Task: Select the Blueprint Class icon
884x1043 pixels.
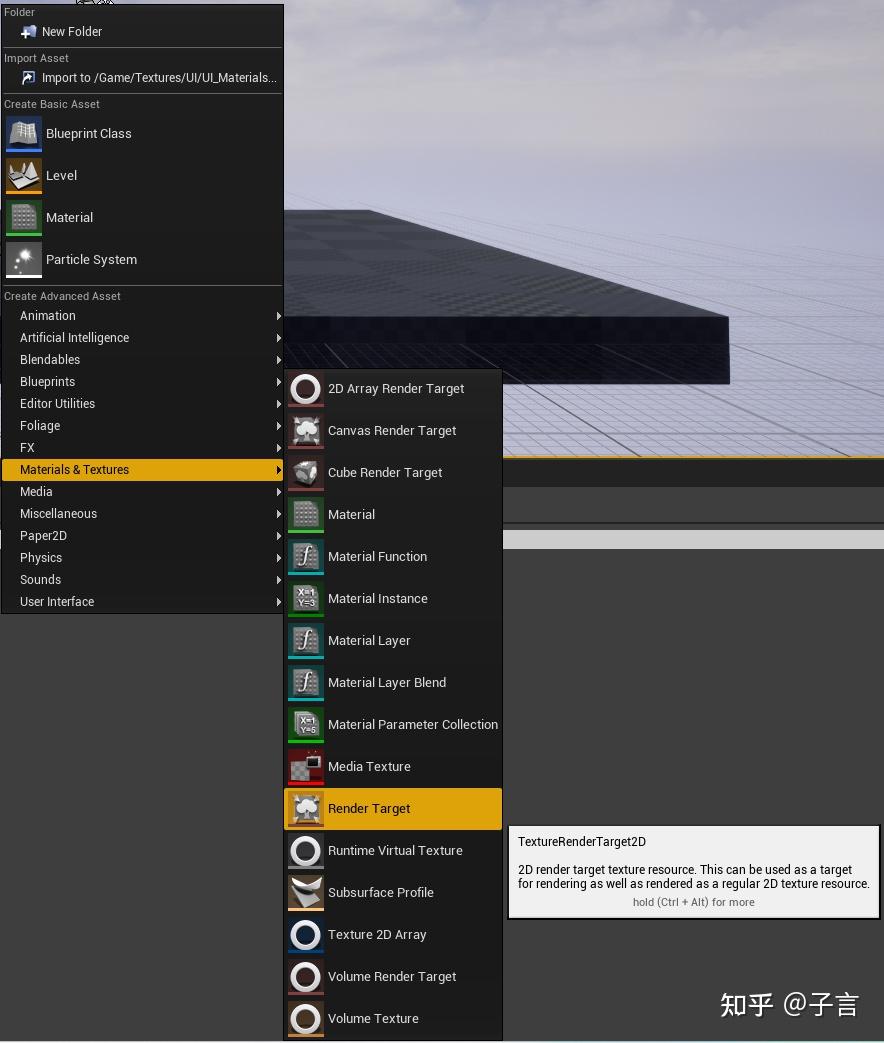Action: tap(23, 133)
